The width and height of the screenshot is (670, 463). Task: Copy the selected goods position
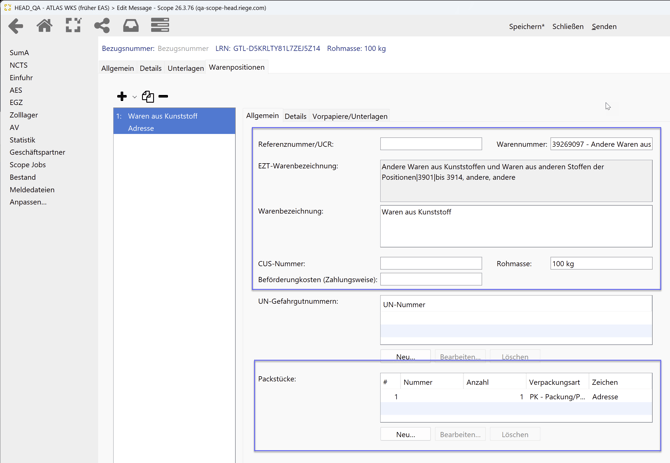coord(148,97)
